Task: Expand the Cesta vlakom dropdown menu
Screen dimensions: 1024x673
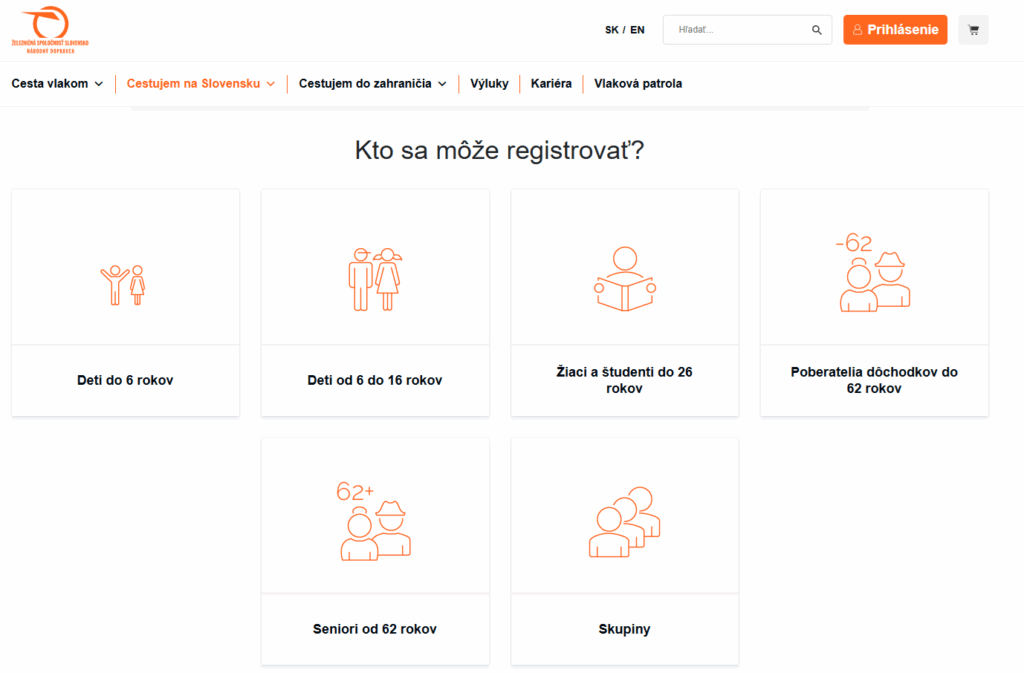Action: coord(57,84)
